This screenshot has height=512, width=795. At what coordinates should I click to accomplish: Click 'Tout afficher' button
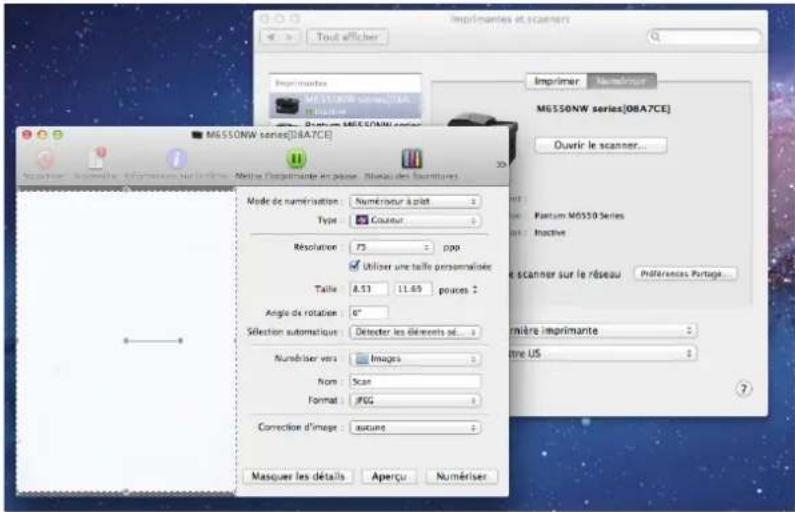[x=347, y=36]
